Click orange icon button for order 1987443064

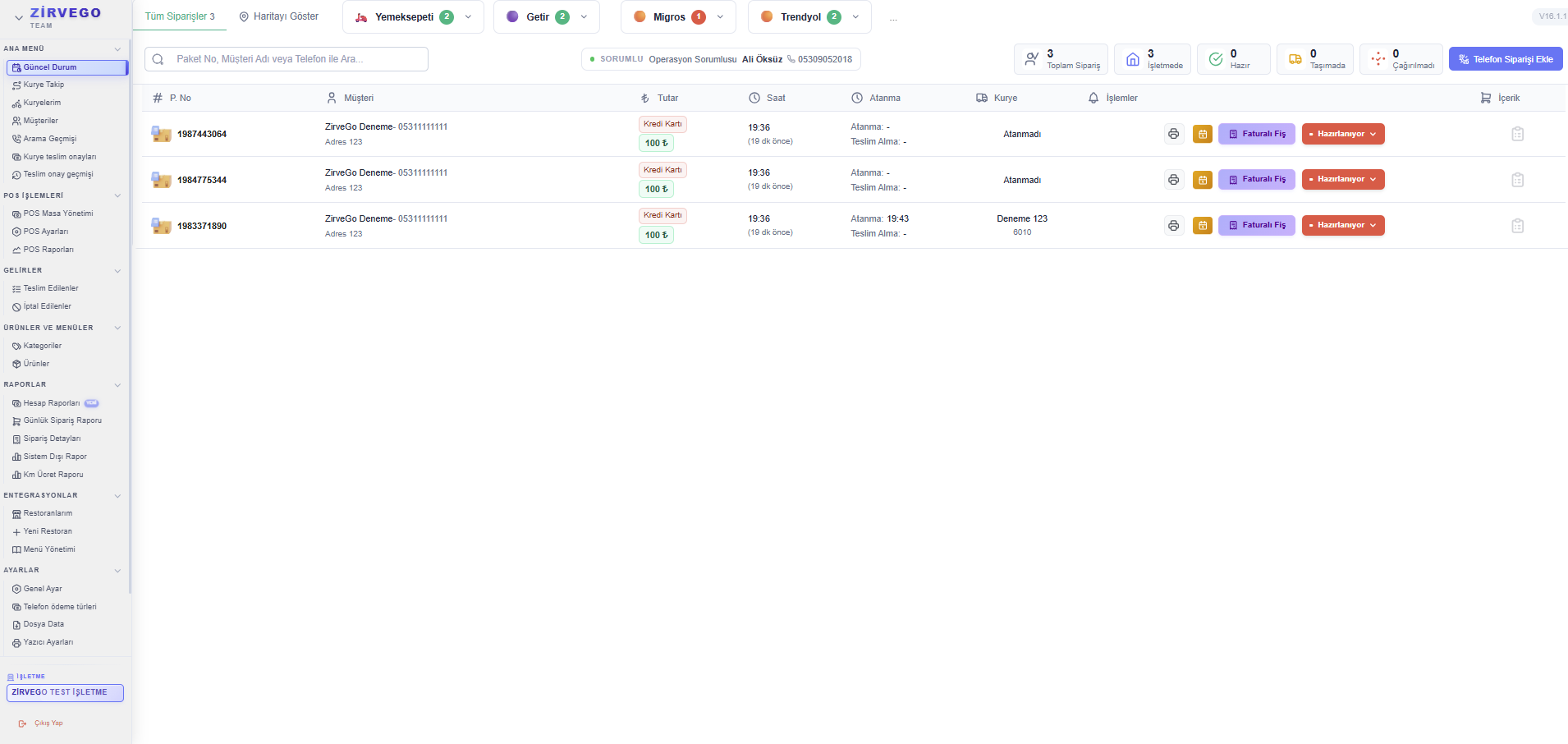[1203, 134]
